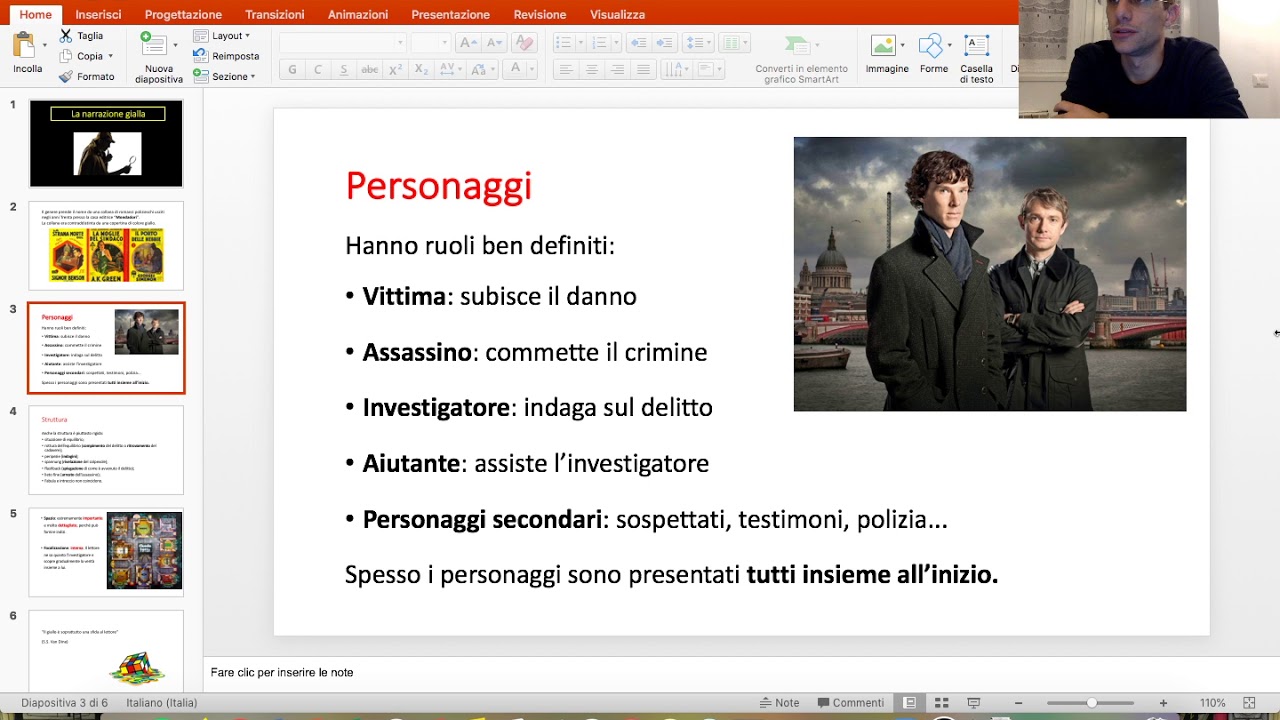
Task: Toggle Note pane in status bar
Action: (779, 703)
